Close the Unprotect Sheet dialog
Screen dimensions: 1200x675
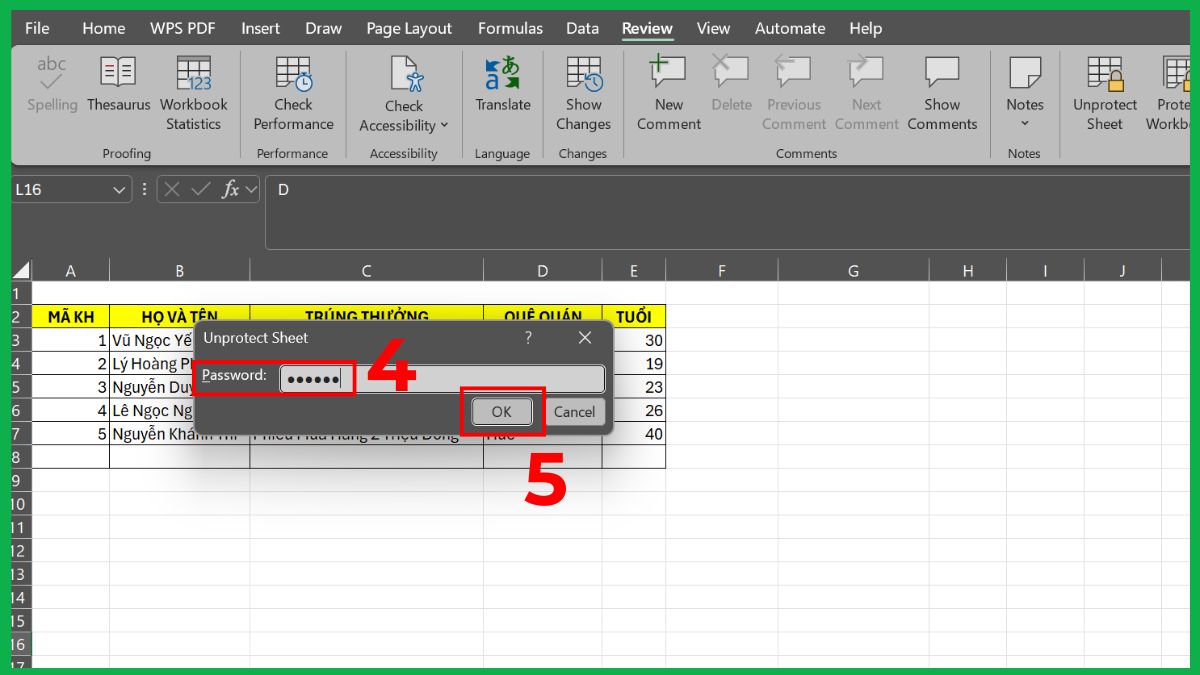pyautogui.click(x=584, y=338)
